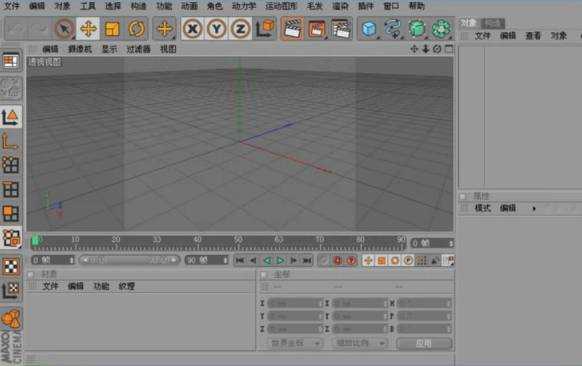This screenshot has width=582, height=366.
Task: Switch to Points mode in sidebar
Action: 11,164
